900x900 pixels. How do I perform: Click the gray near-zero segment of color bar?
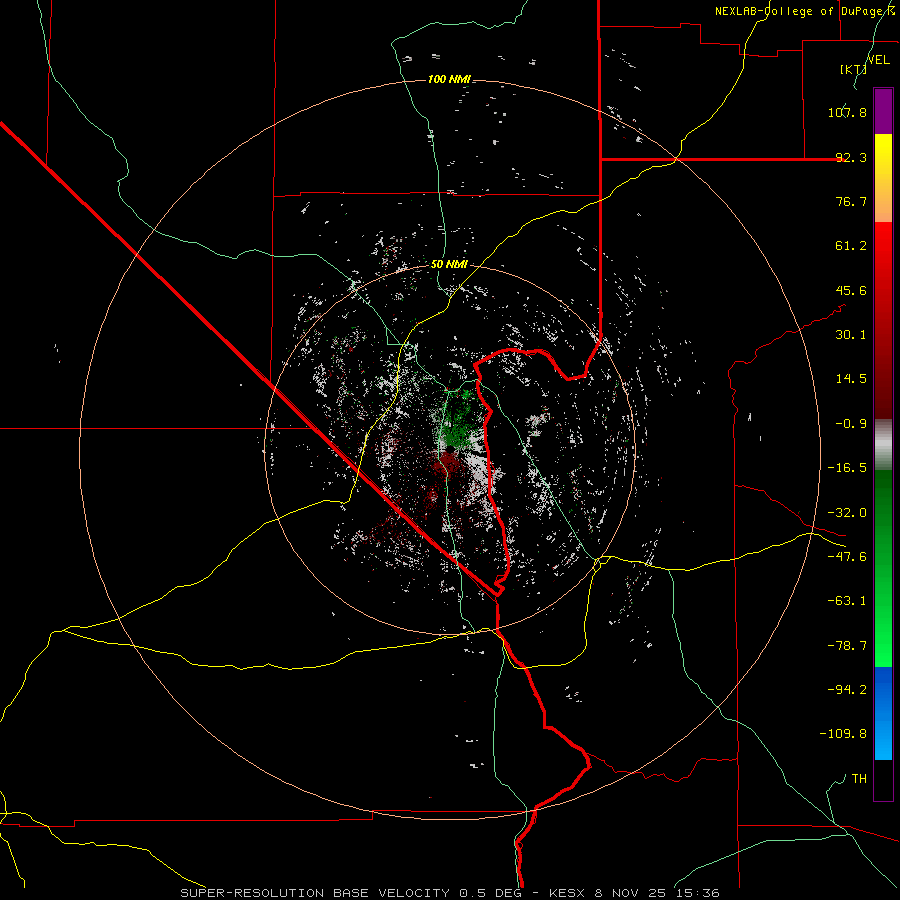pyautogui.click(x=883, y=445)
